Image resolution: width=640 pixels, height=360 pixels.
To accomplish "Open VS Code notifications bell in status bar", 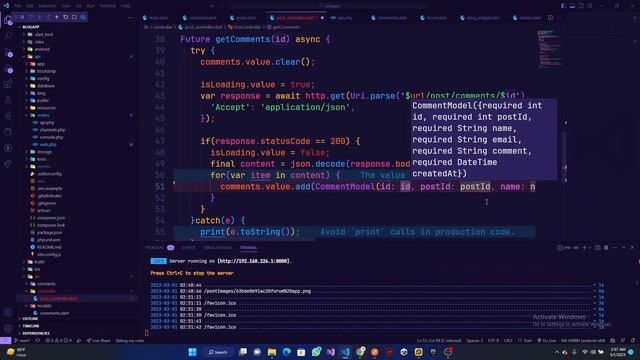I will 633,340.
